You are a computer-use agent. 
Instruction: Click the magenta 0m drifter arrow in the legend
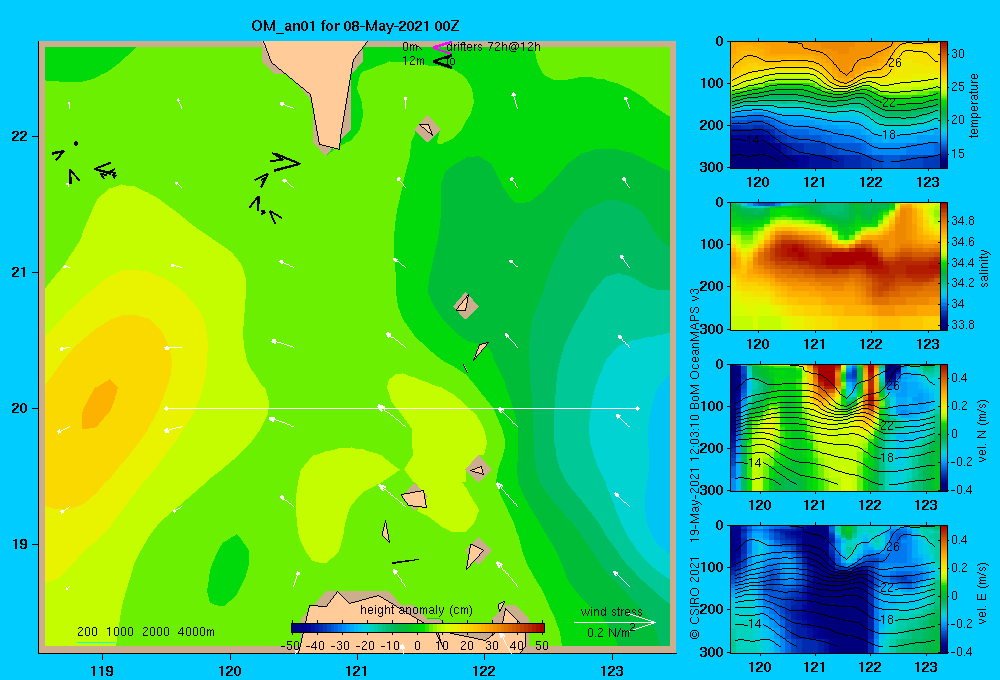pyautogui.click(x=442, y=47)
